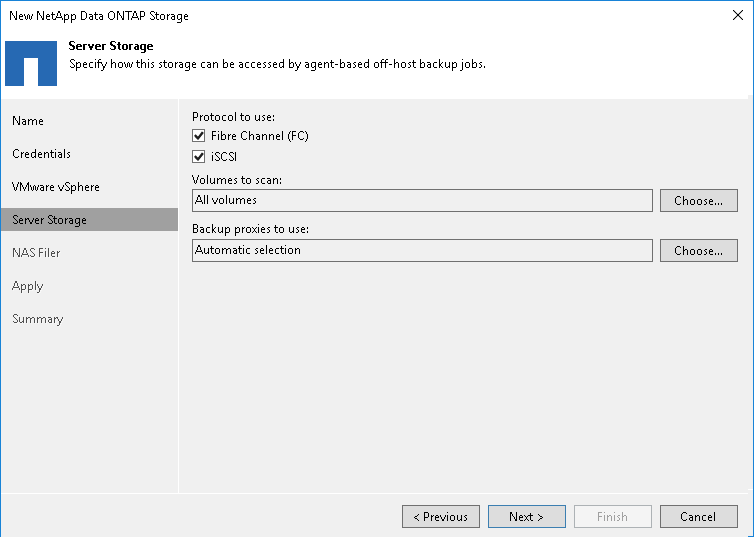The image size is (754, 537).
Task: Toggle the iSCSI protocol checkbox
Action: (x=199, y=157)
